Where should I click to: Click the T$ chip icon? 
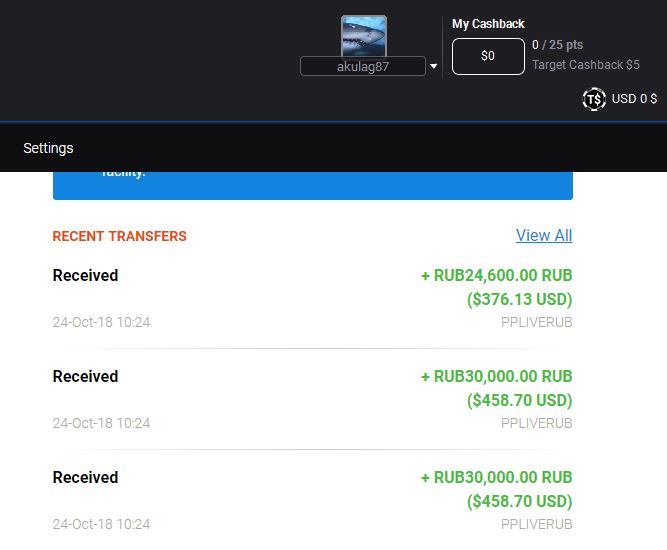pyautogui.click(x=594, y=99)
